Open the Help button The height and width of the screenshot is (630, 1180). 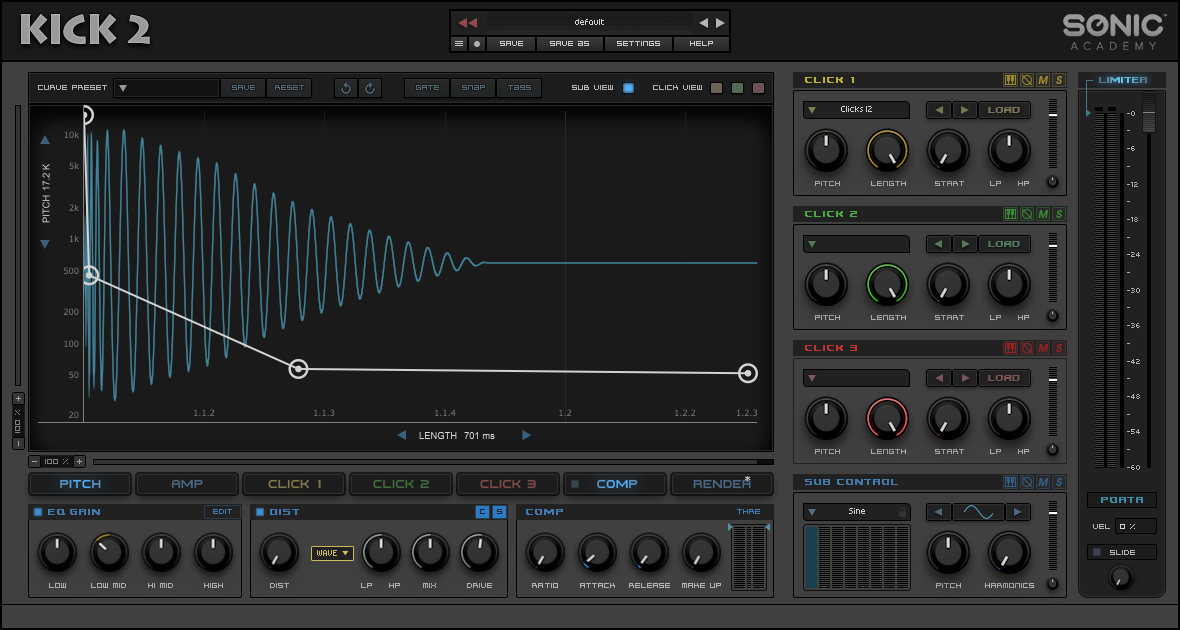click(701, 44)
